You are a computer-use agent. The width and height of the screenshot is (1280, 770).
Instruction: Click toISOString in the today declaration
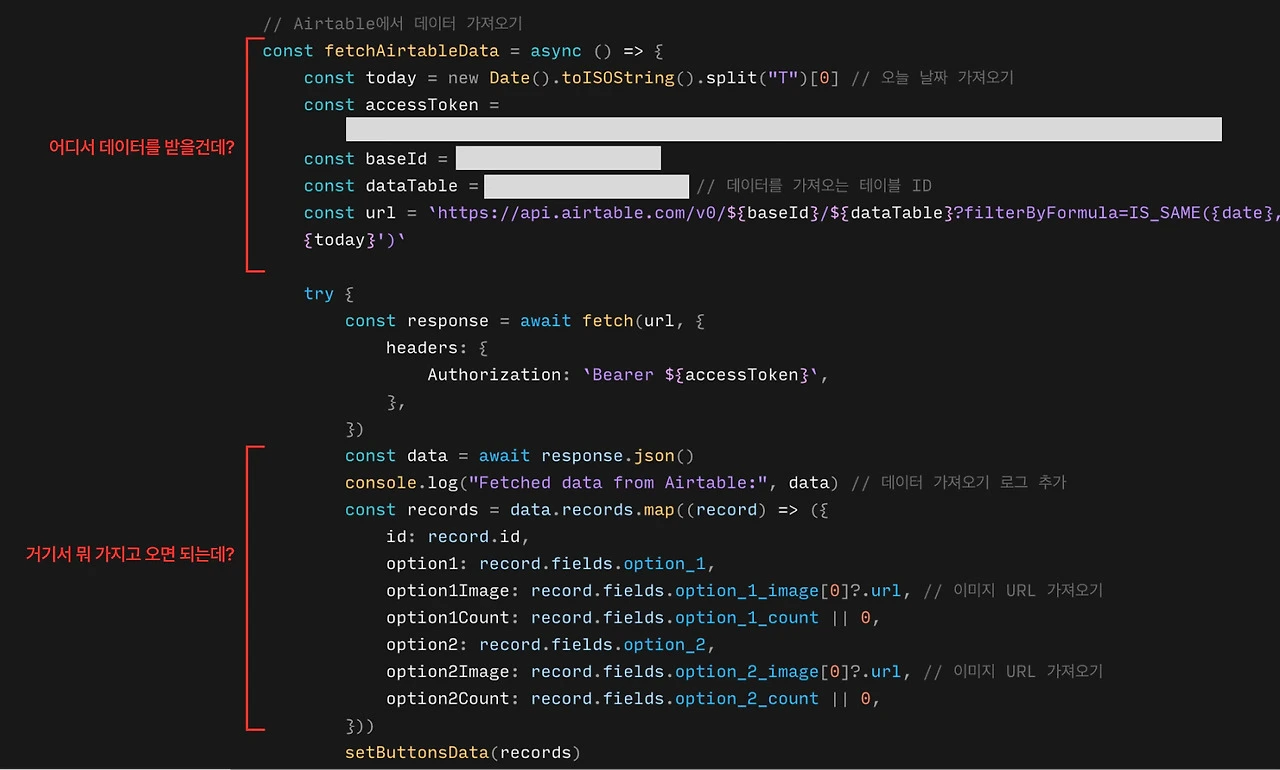(618, 78)
